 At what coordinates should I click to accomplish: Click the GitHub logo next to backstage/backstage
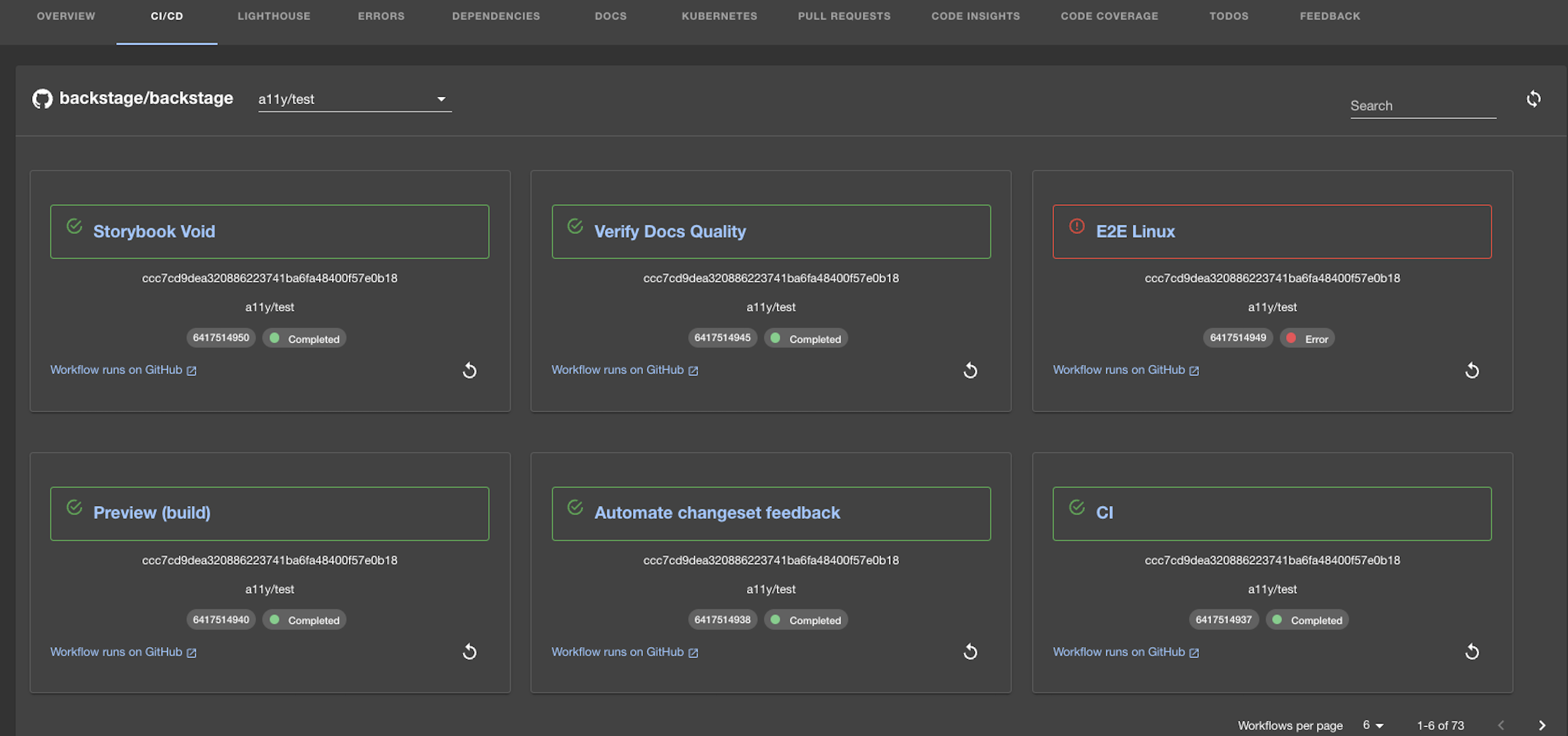pyautogui.click(x=42, y=99)
